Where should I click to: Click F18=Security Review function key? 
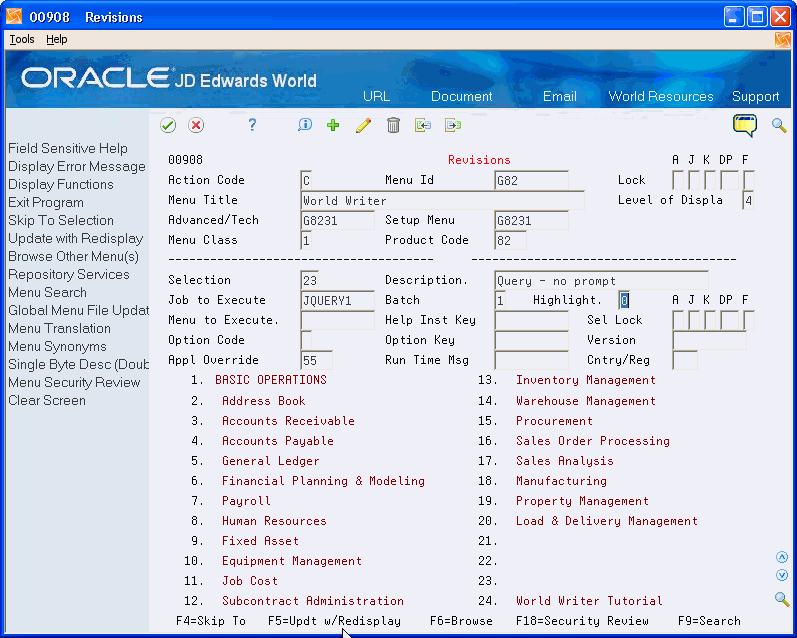(x=582, y=621)
